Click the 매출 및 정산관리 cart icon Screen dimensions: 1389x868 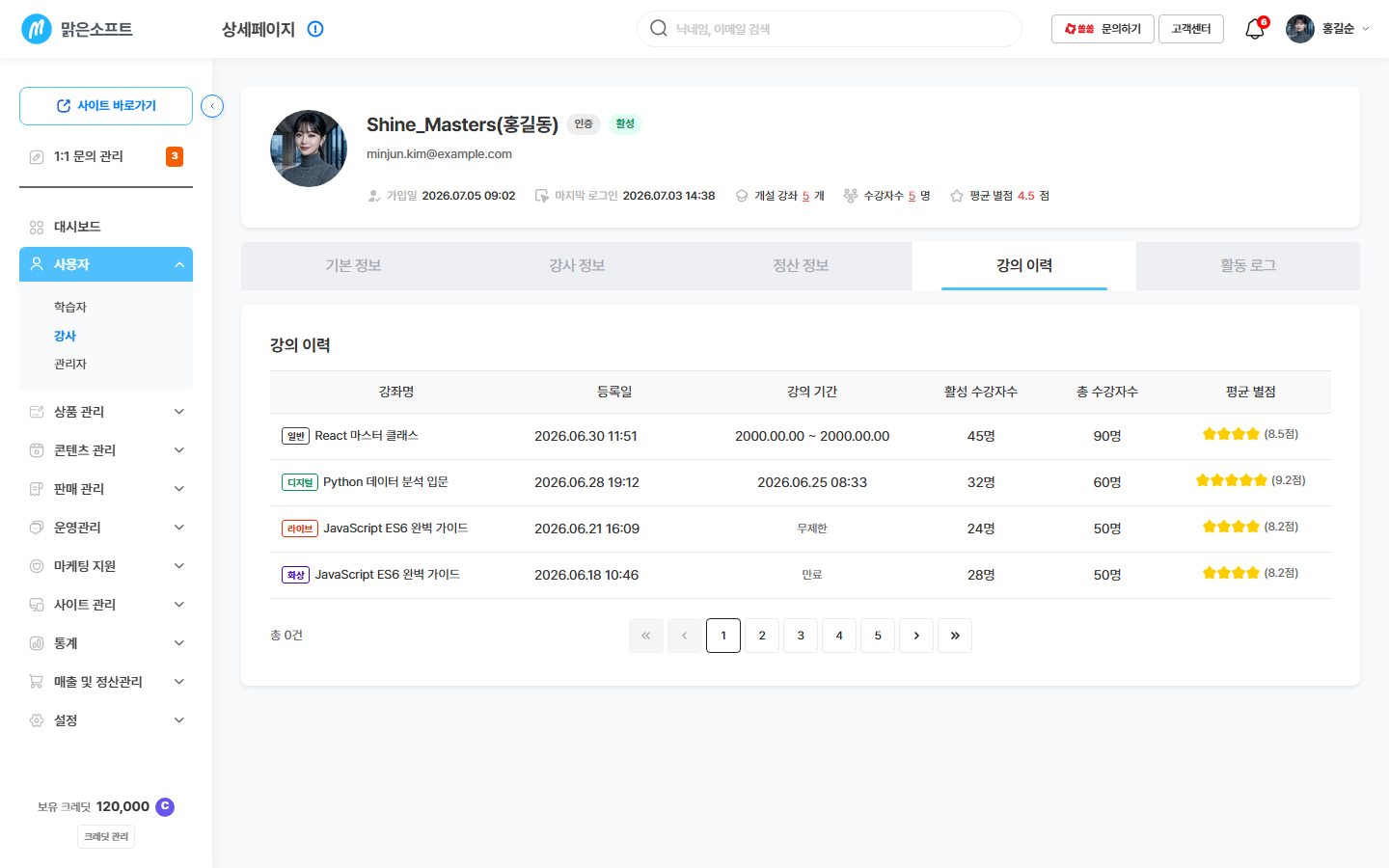click(x=37, y=682)
